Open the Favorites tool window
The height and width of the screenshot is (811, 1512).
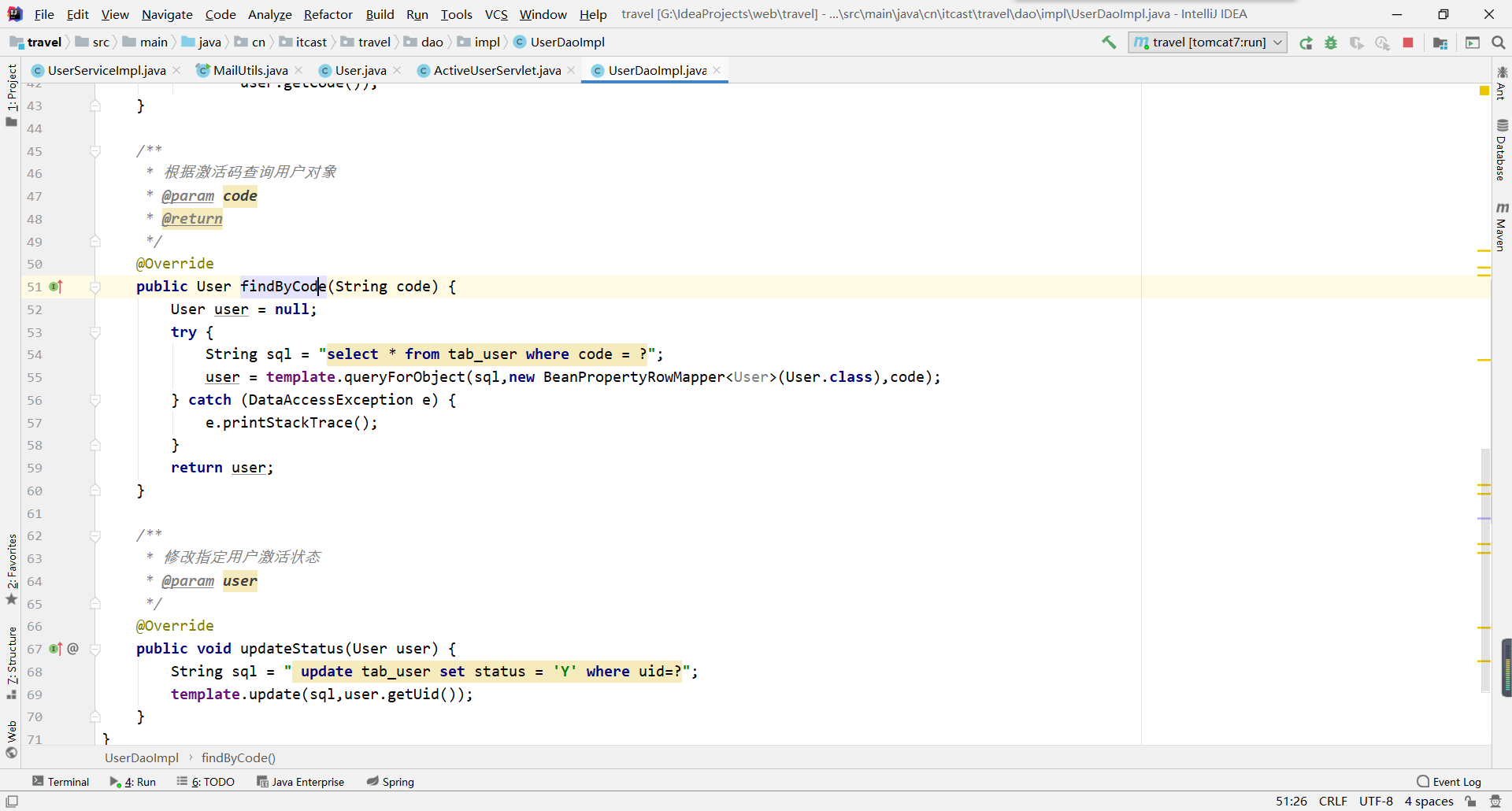(11, 569)
